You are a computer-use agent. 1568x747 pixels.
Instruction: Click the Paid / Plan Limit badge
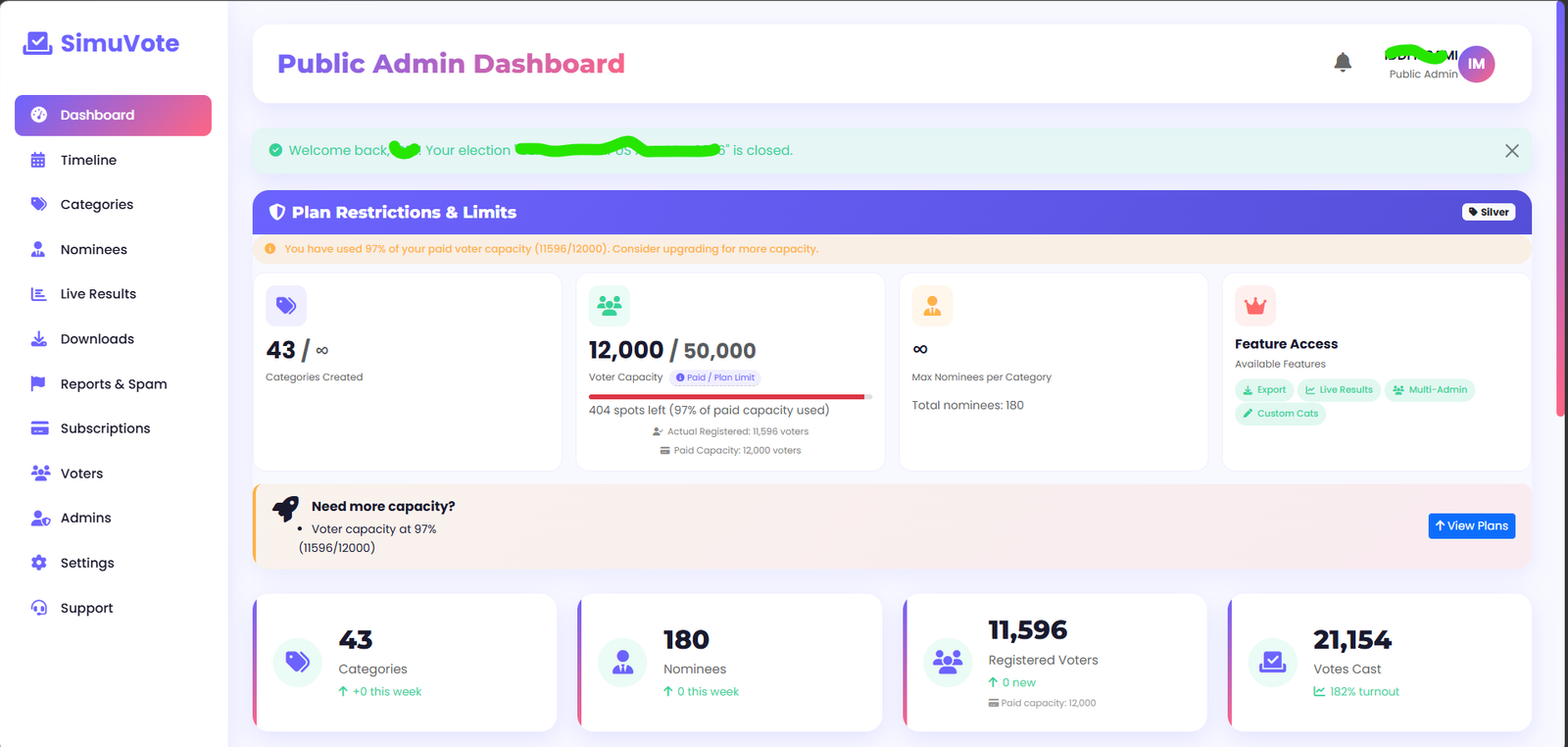click(x=715, y=377)
